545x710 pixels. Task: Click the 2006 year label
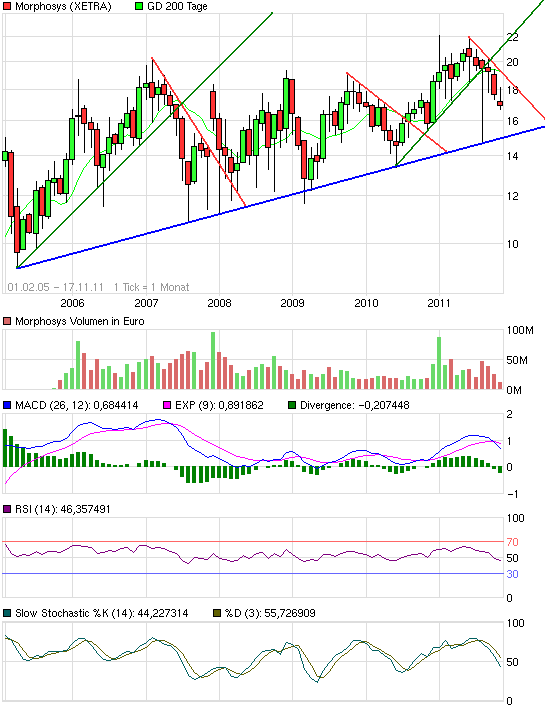72,303
